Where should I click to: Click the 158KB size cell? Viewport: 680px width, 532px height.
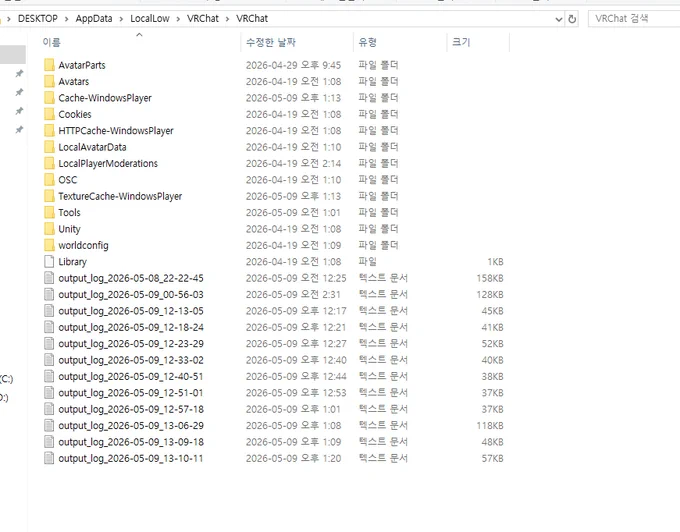[490, 278]
